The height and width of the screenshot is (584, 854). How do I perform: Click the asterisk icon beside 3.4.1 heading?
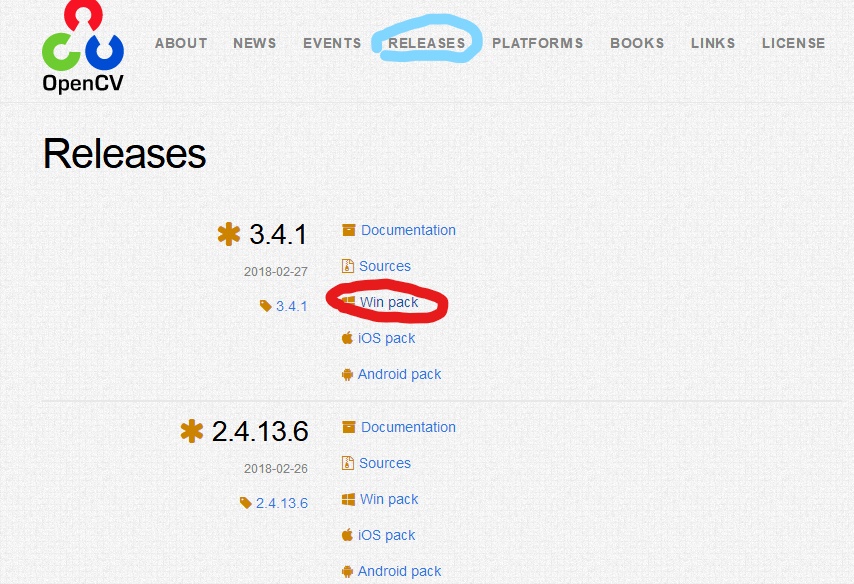[229, 235]
